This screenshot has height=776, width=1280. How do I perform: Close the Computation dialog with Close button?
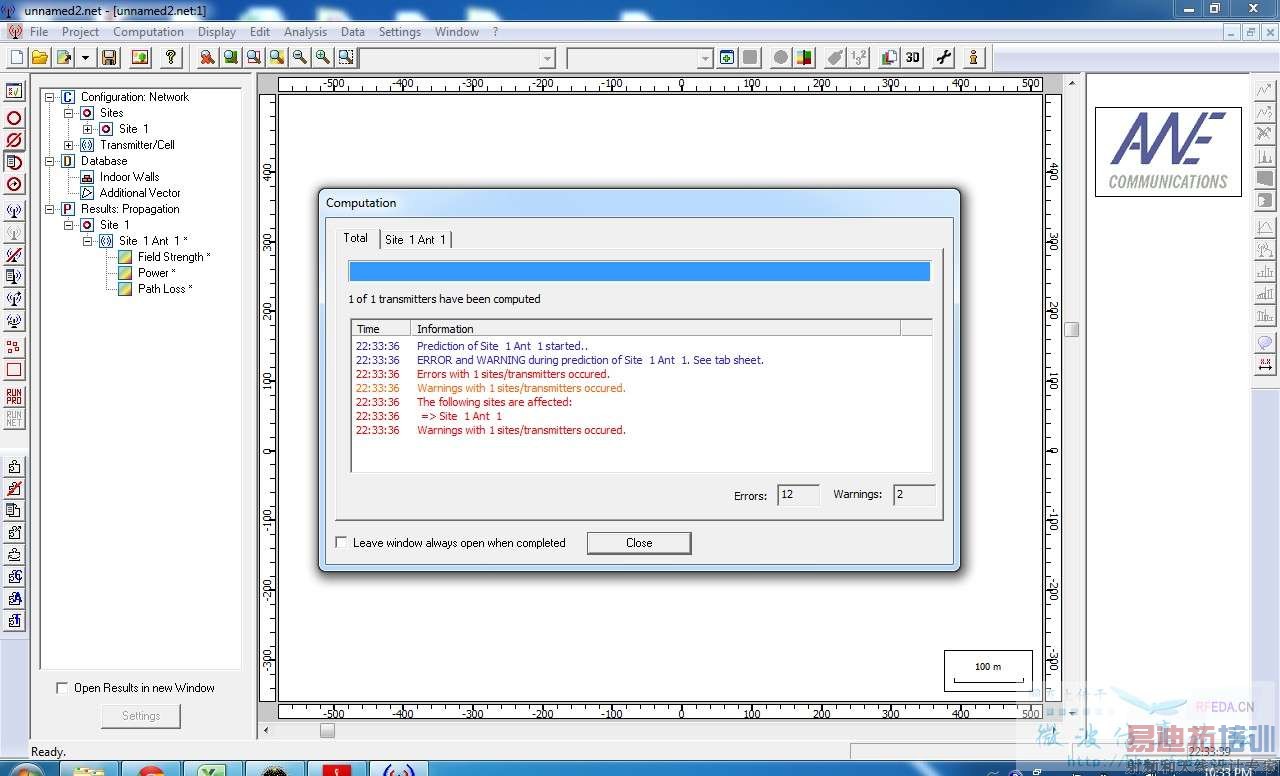tap(639, 543)
